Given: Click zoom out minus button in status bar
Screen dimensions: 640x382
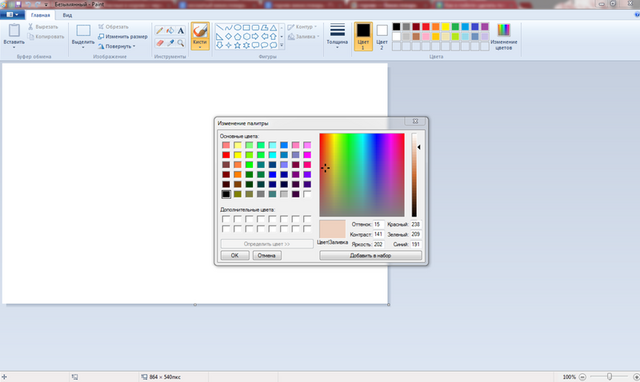Looking at the screenshot, I should (x=582, y=377).
